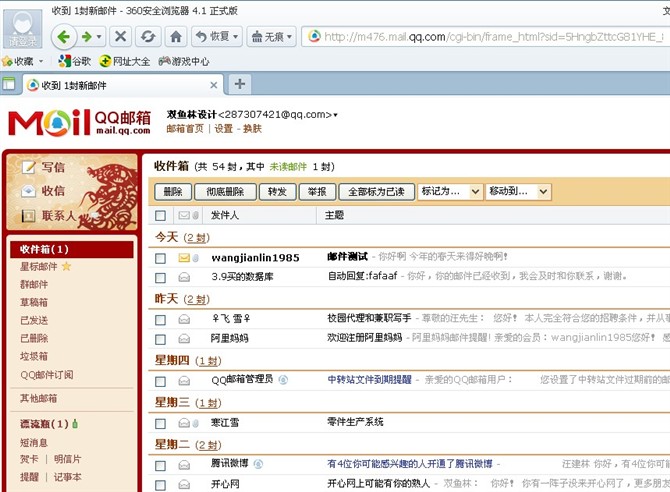
Task: Click the star icon next to 星标邮件
Action: tap(66, 266)
